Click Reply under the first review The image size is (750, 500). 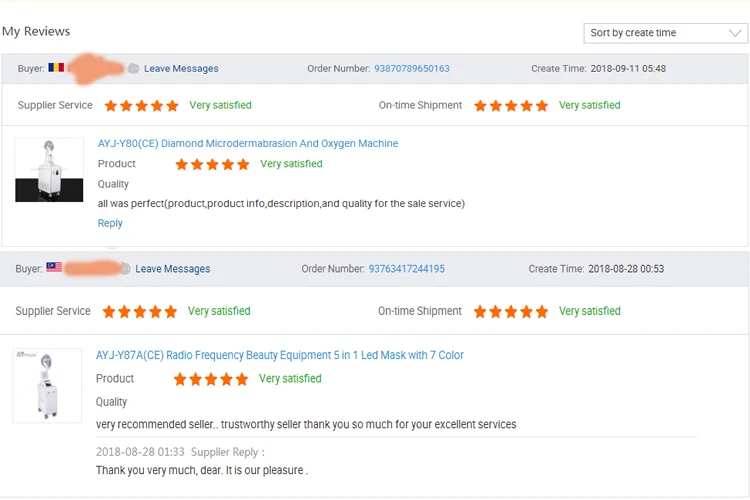point(110,223)
